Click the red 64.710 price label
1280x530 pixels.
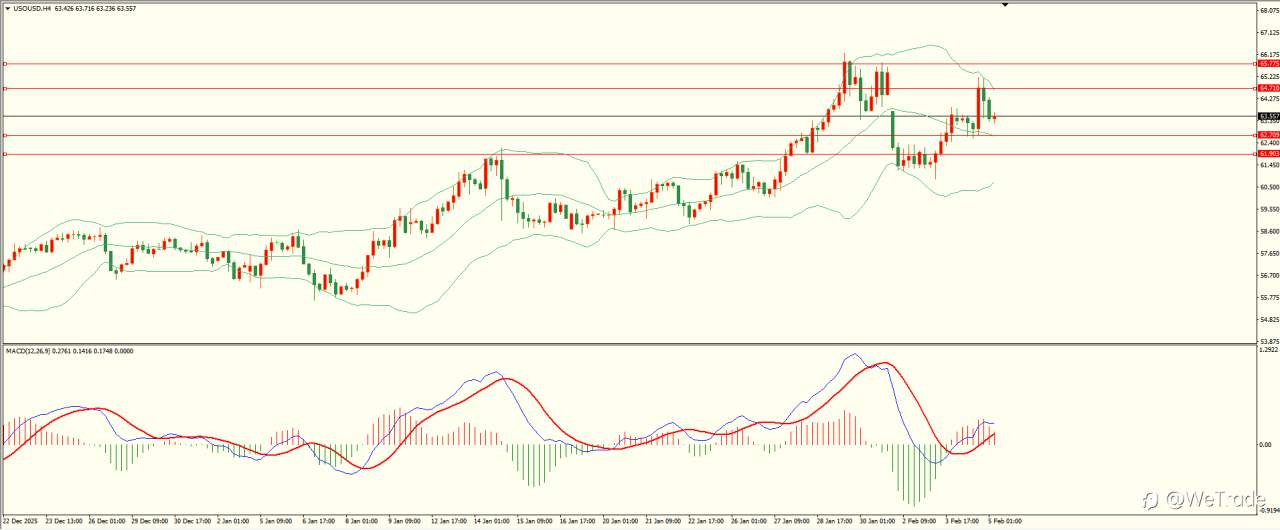pos(1269,88)
